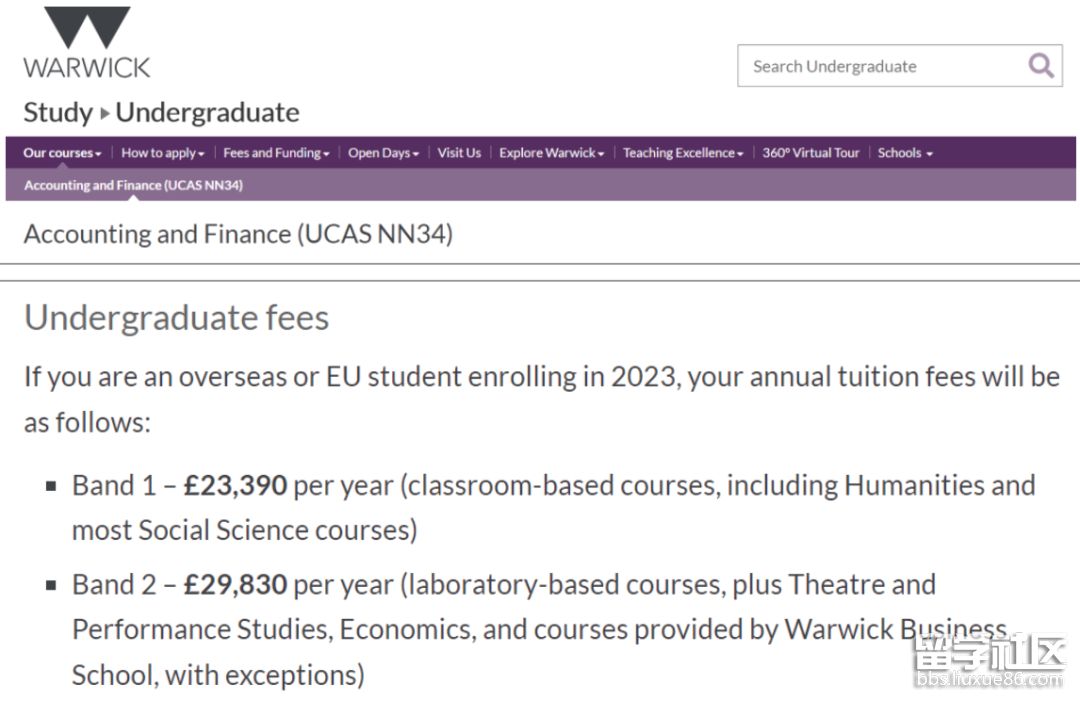Expand the Explore Warwick menu
The width and height of the screenshot is (1080, 701).
point(551,153)
